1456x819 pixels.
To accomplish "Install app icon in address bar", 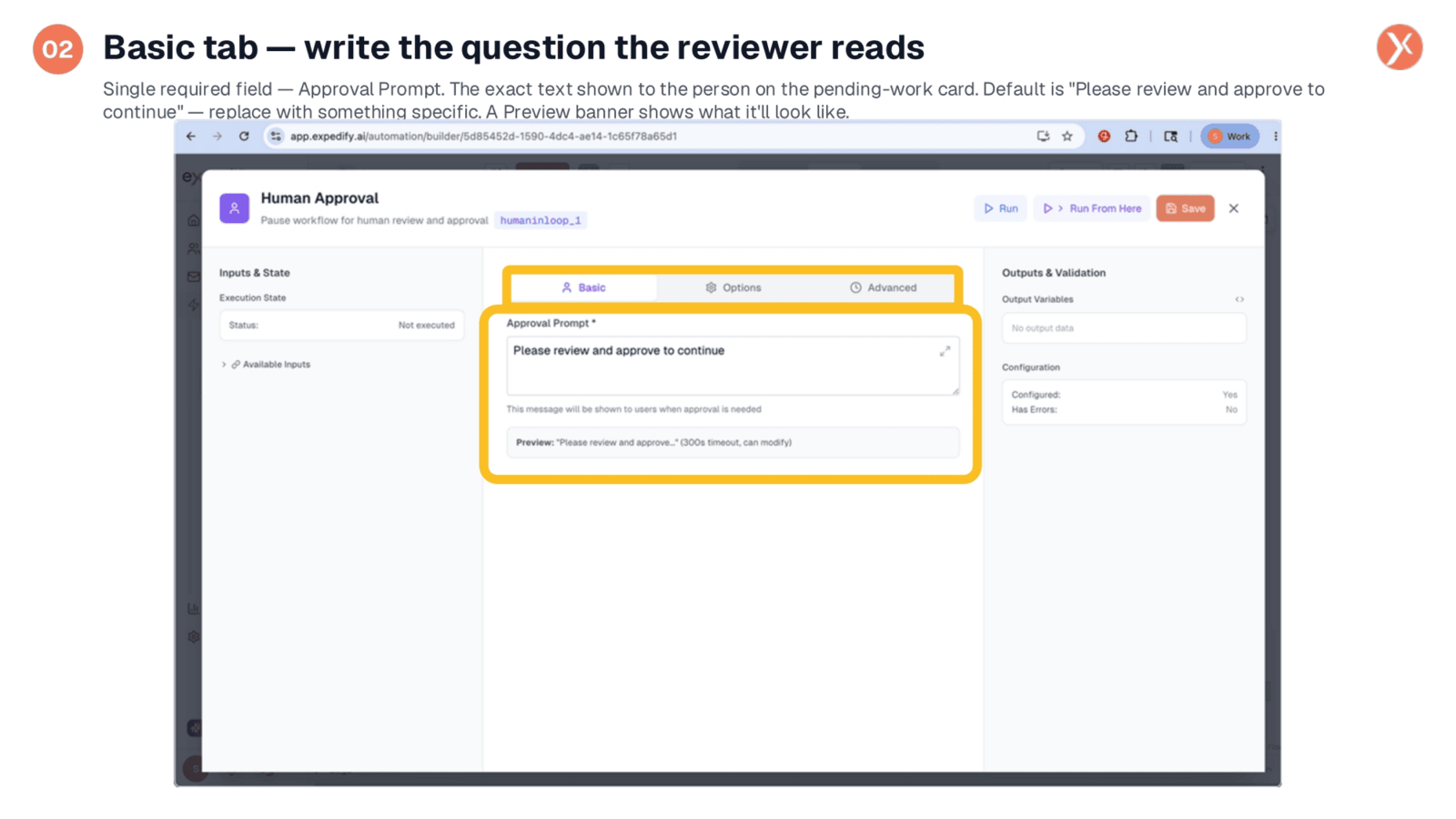I will tap(1043, 136).
